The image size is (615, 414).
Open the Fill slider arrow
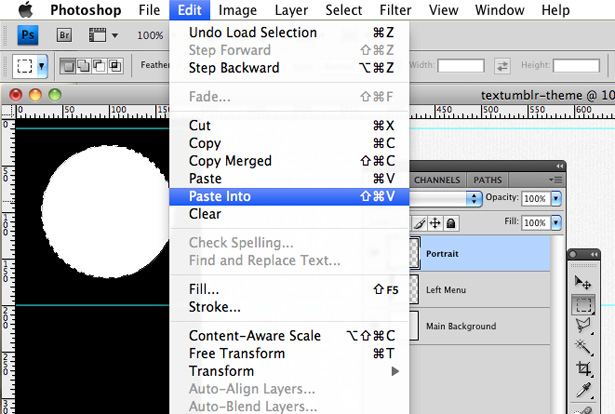point(556,223)
